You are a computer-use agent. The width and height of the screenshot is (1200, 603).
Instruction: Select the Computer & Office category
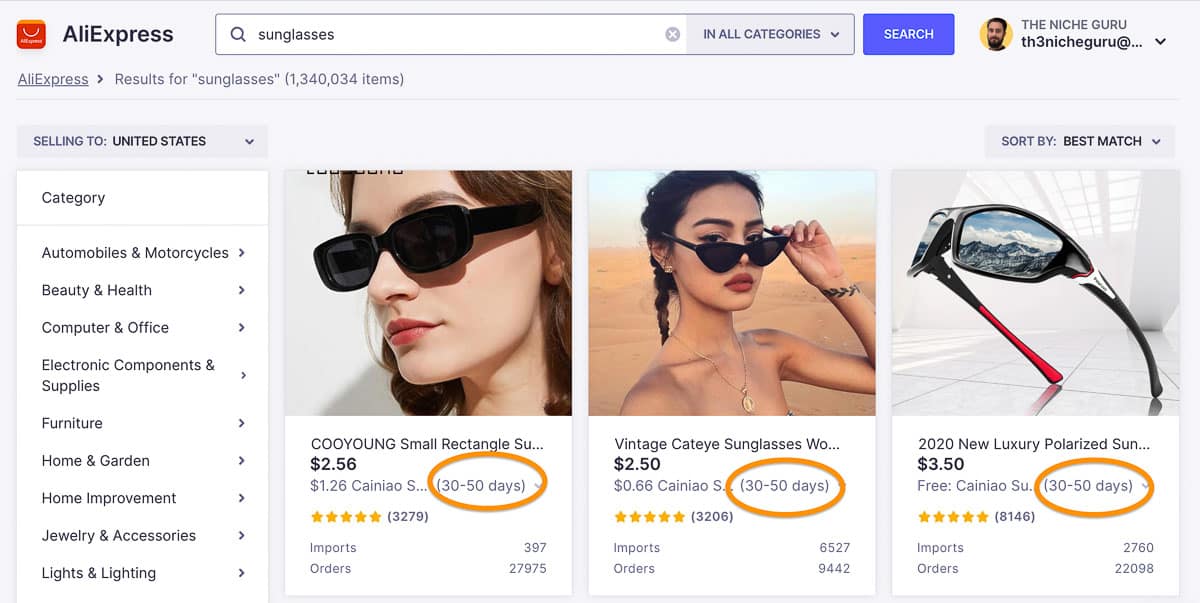pos(104,327)
